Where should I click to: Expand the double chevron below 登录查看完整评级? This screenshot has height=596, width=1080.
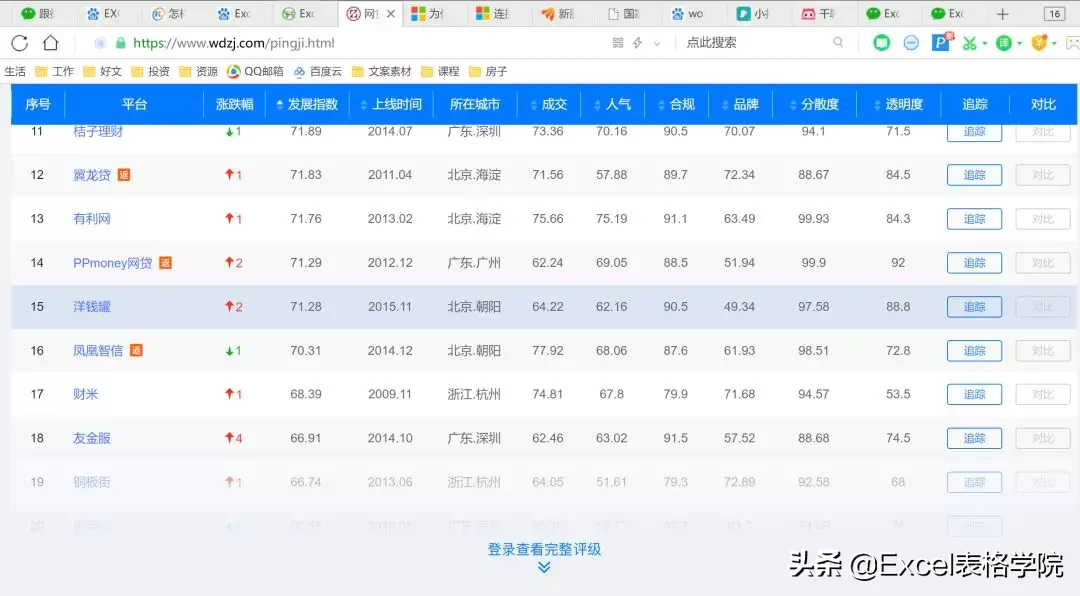click(544, 567)
